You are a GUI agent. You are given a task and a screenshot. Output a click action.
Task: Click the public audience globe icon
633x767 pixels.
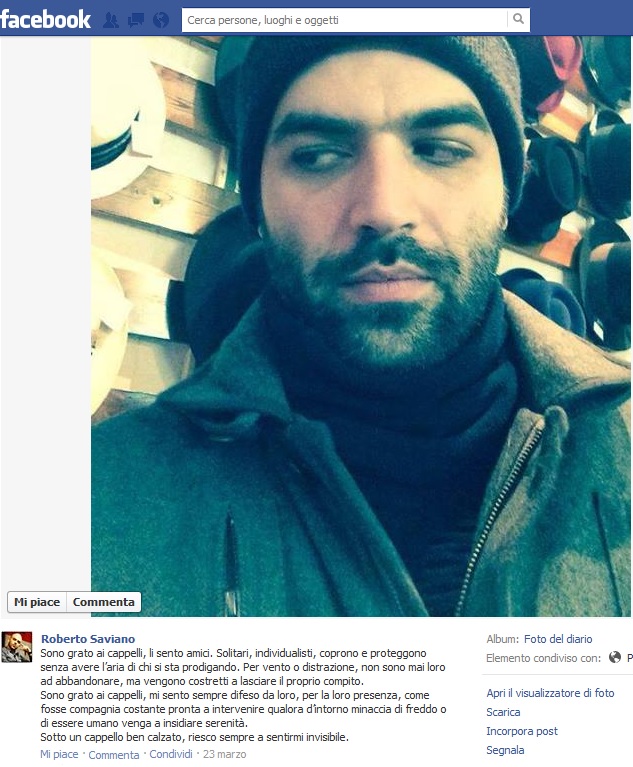(615, 657)
